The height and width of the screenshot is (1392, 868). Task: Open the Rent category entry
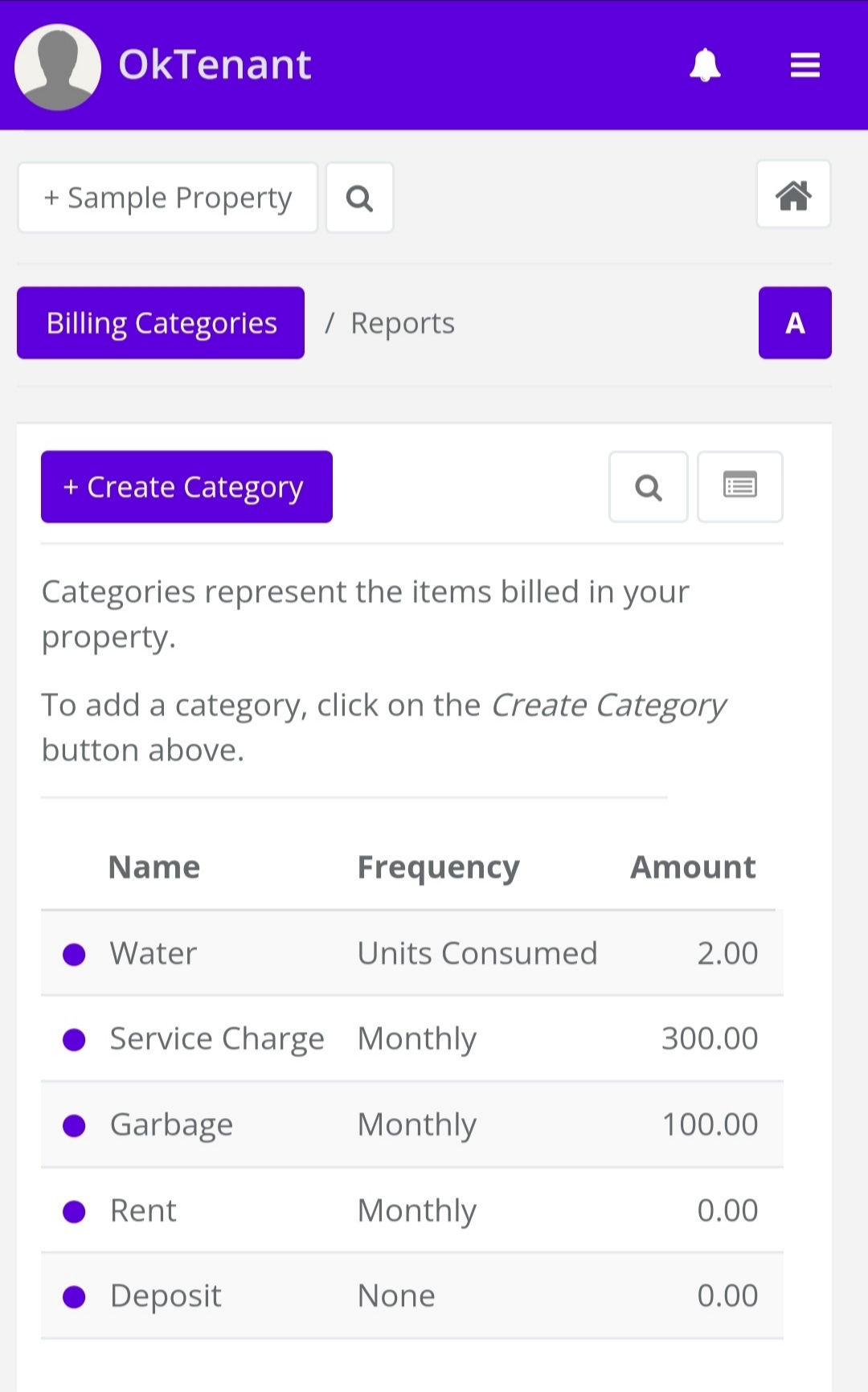point(143,1210)
